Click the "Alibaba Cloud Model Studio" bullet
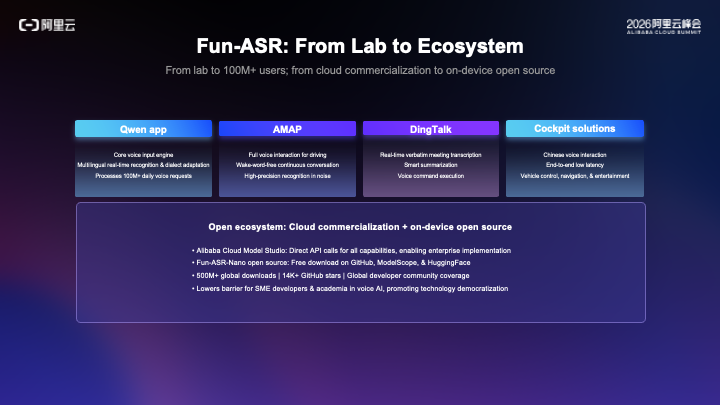 (x=351, y=250)
